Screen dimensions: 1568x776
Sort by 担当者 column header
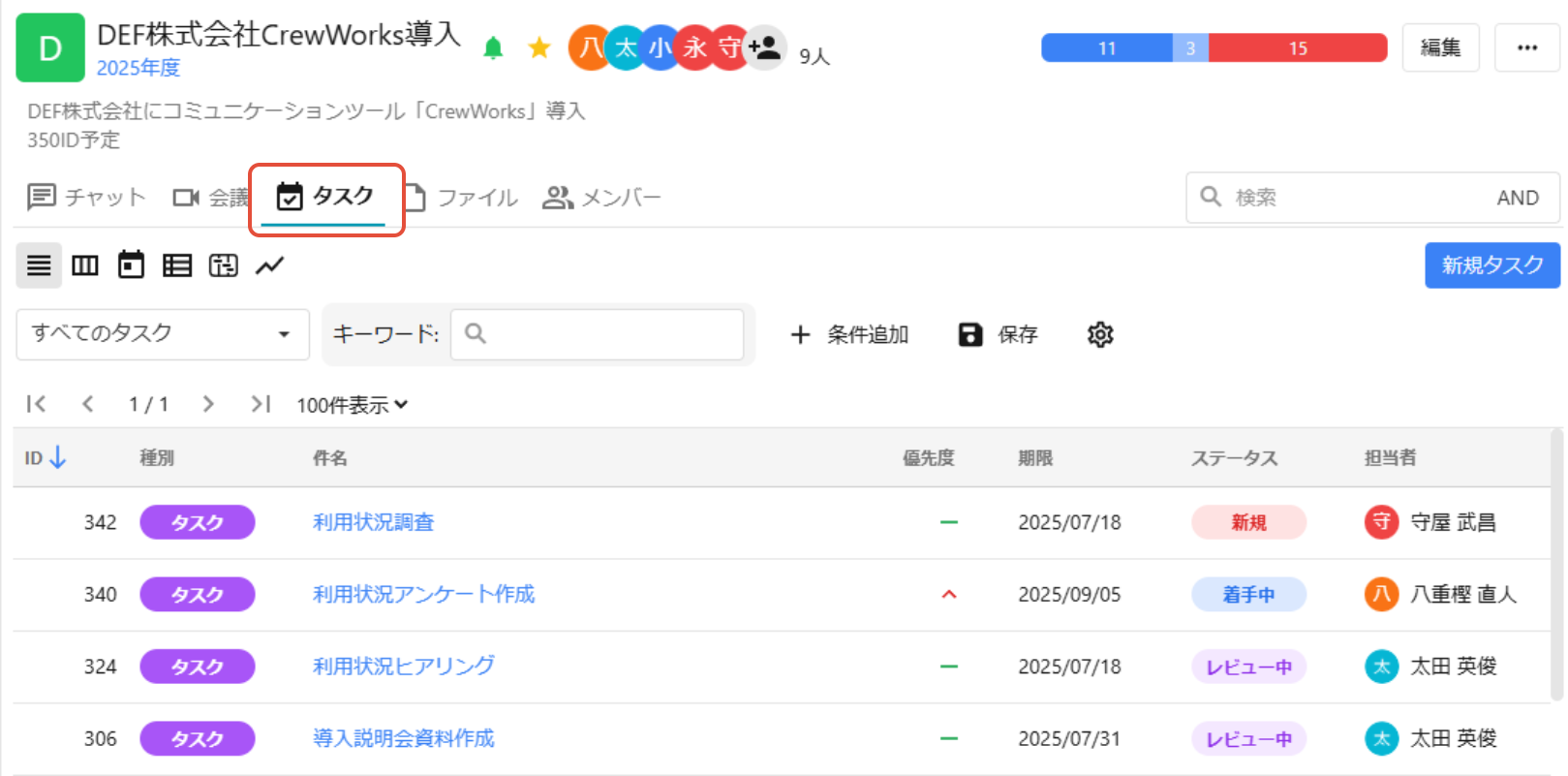1391,458
